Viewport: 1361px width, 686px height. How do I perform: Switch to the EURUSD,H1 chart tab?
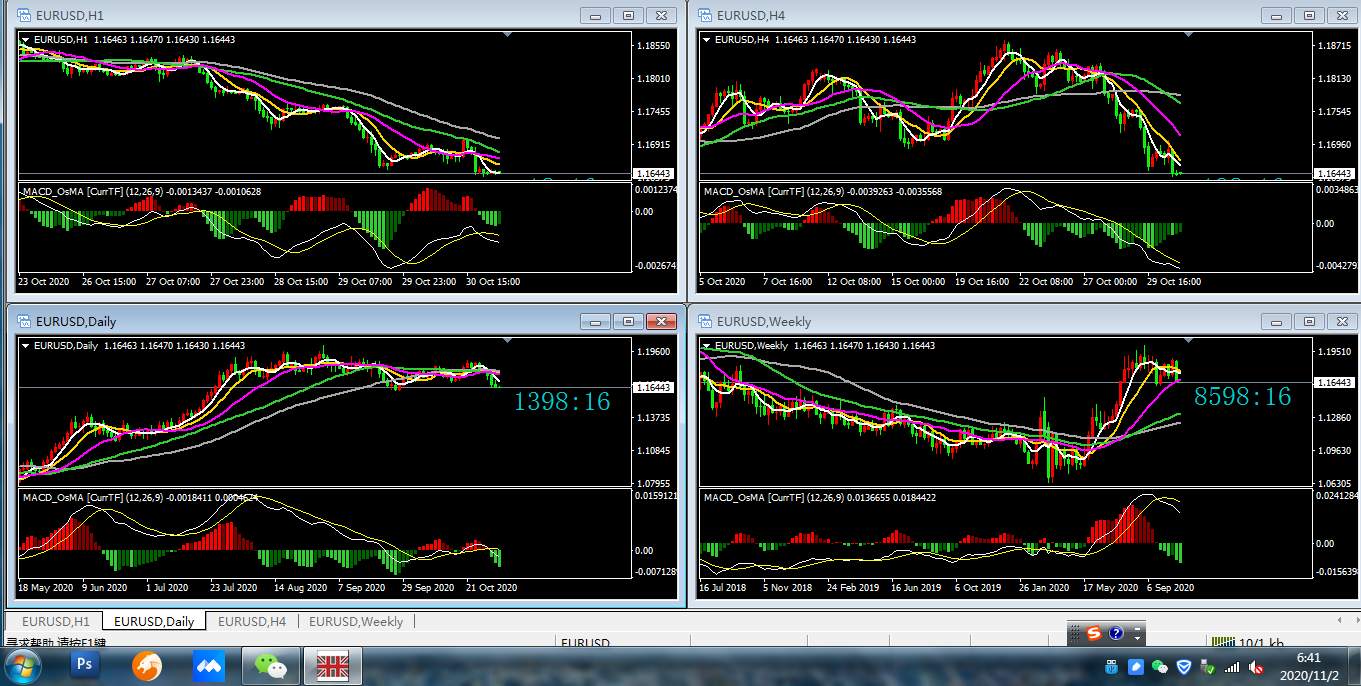click(x=55, y=621)
